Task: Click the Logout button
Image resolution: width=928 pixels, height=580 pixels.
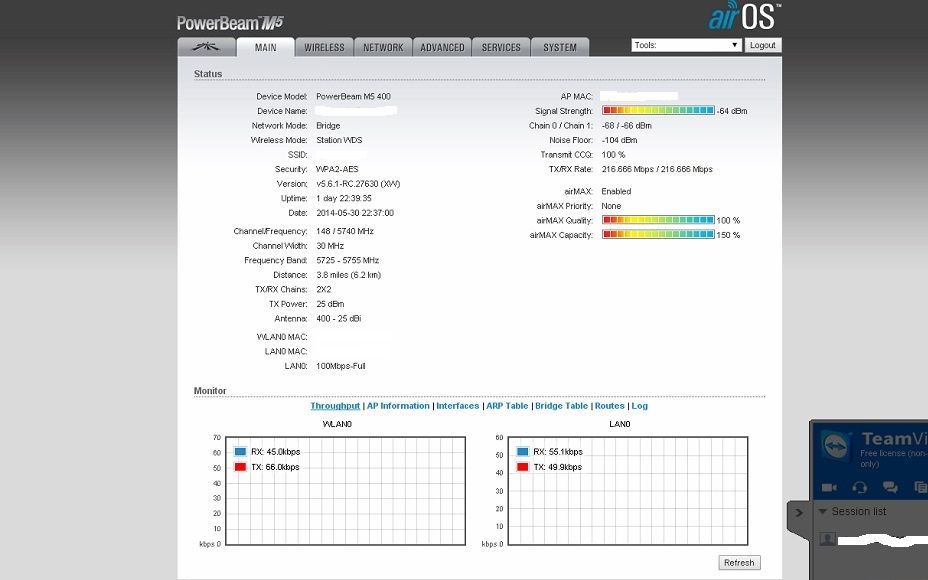Action: (x=763, y=45)
